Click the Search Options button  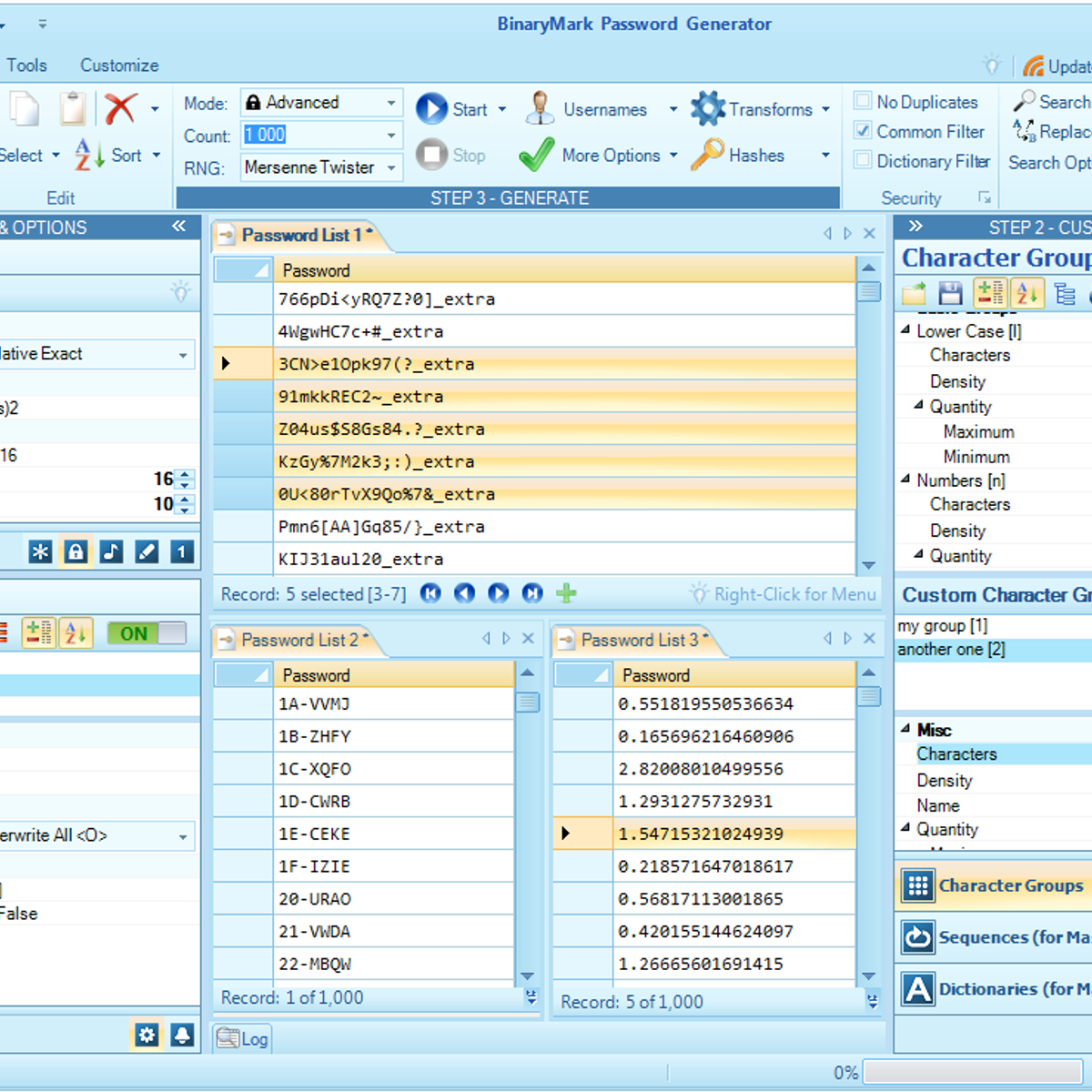1050,162
